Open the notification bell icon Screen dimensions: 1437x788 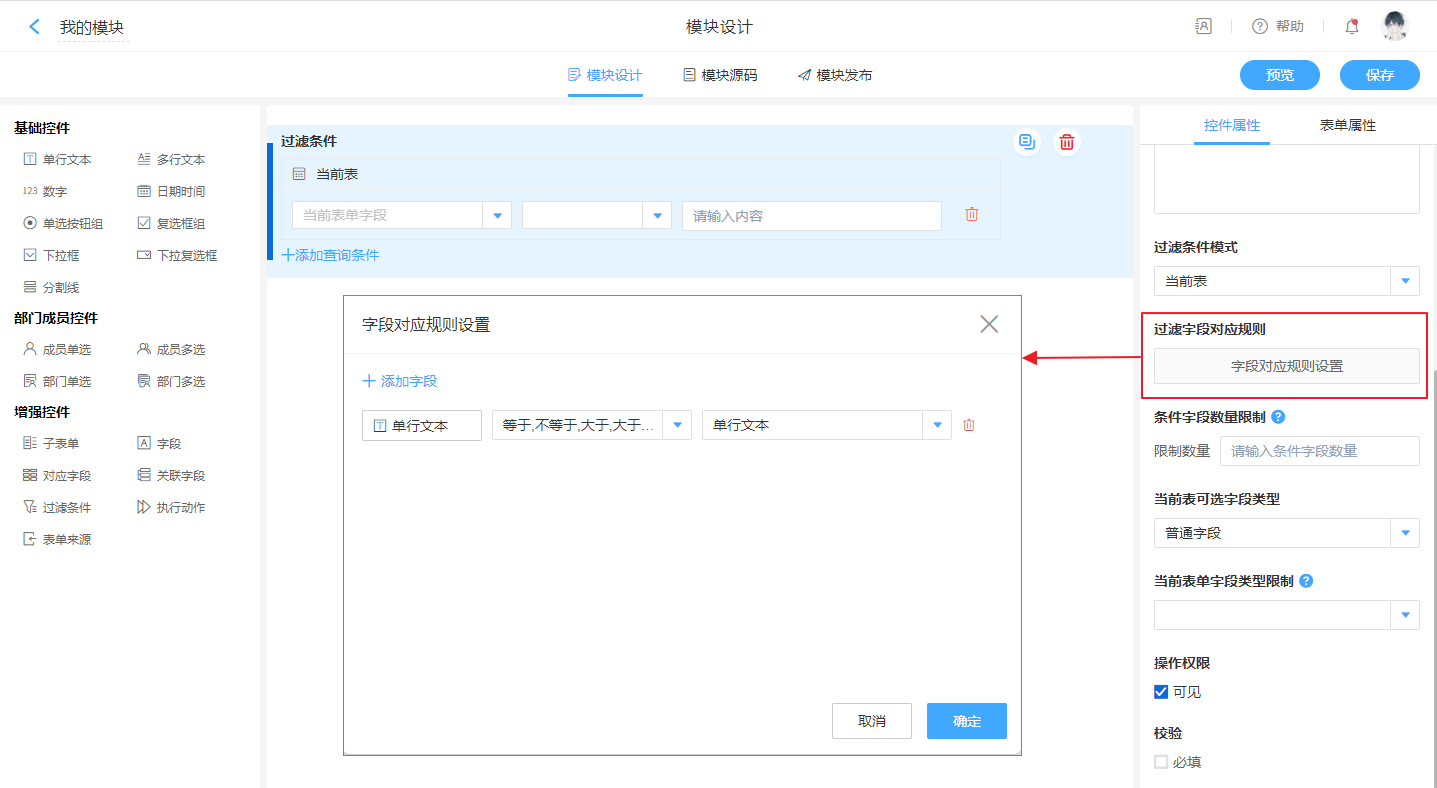pyautogui.click(x=1352, y=27)
